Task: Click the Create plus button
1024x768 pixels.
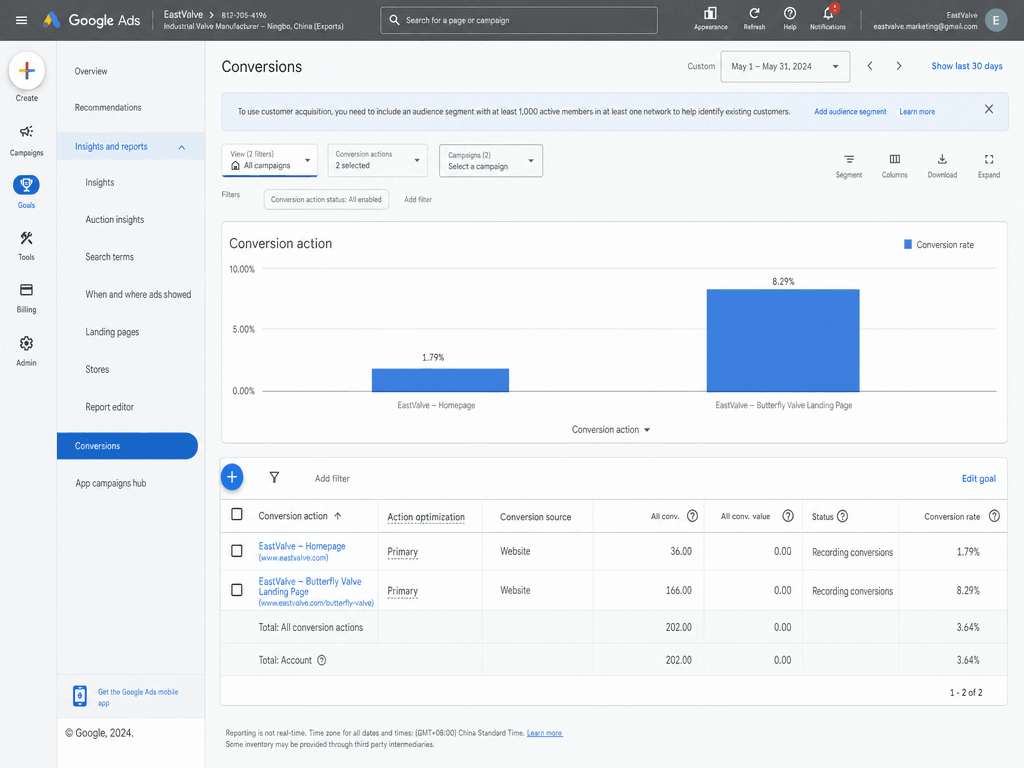Action: pyautogui.click(x=27, y=71)
